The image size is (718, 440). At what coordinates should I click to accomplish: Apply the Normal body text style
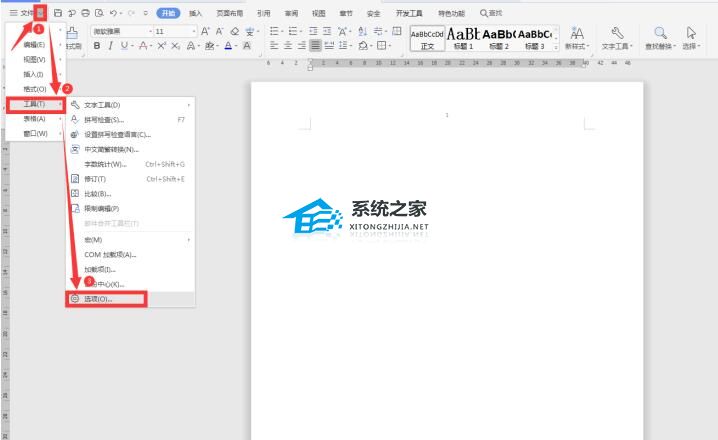click(427, 38)
